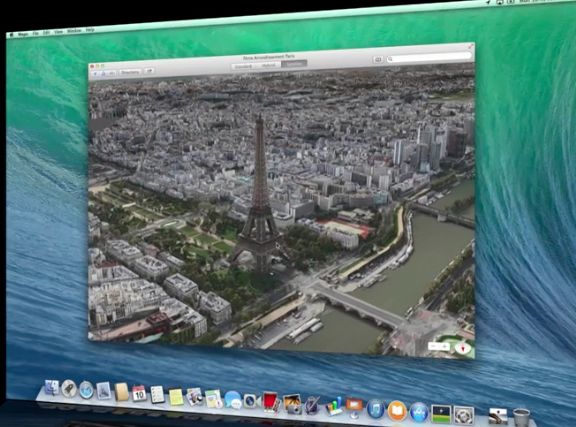Open the Trash in the Dock
576x427 pixels.
coord(521,417)
